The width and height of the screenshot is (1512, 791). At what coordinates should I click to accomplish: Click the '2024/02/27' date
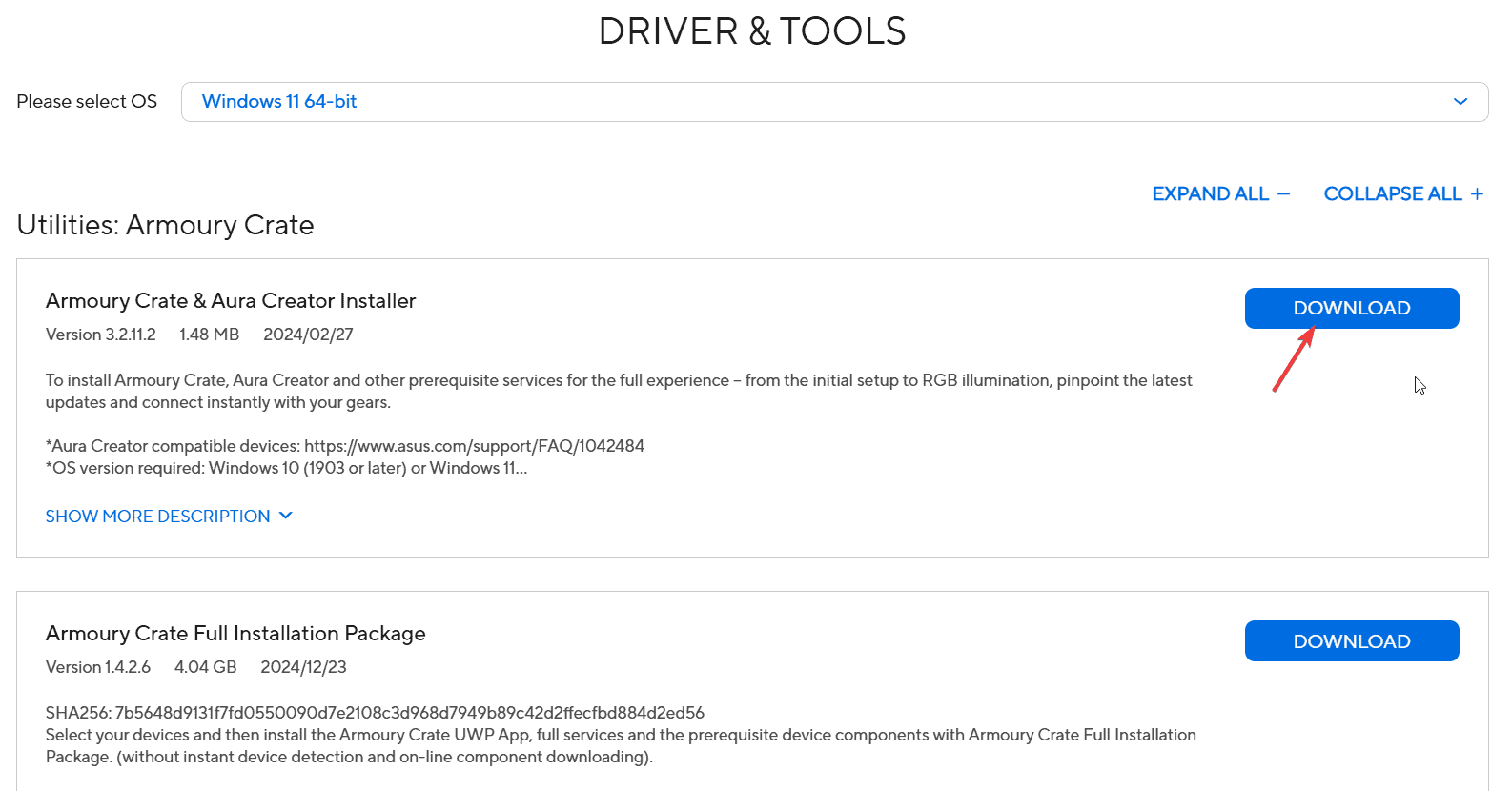click(x=308, y=335)
